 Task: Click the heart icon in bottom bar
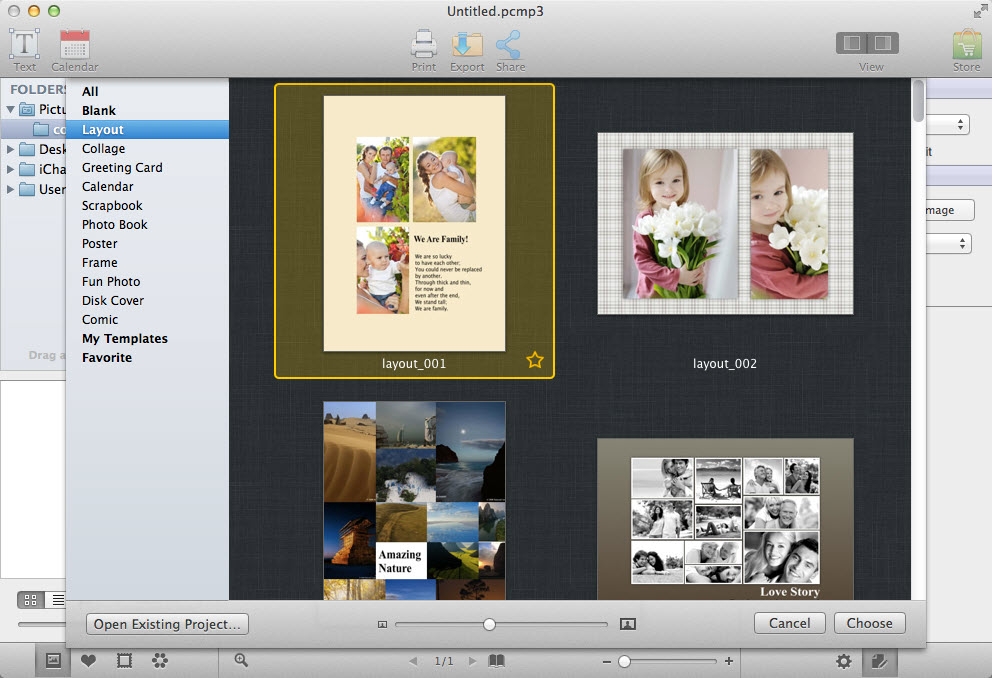(88, 661)
